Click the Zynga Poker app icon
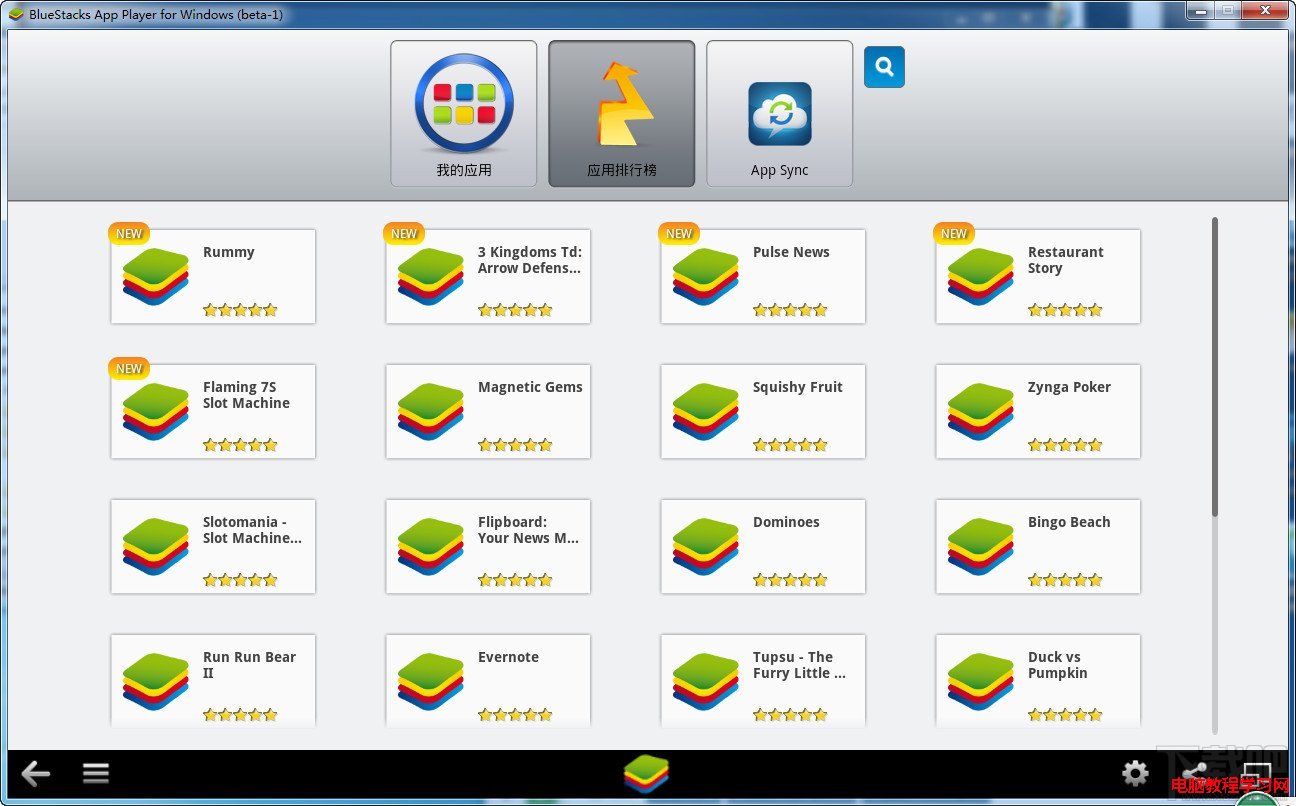This screenshot has width=1296, height=806. coord(980,412)
